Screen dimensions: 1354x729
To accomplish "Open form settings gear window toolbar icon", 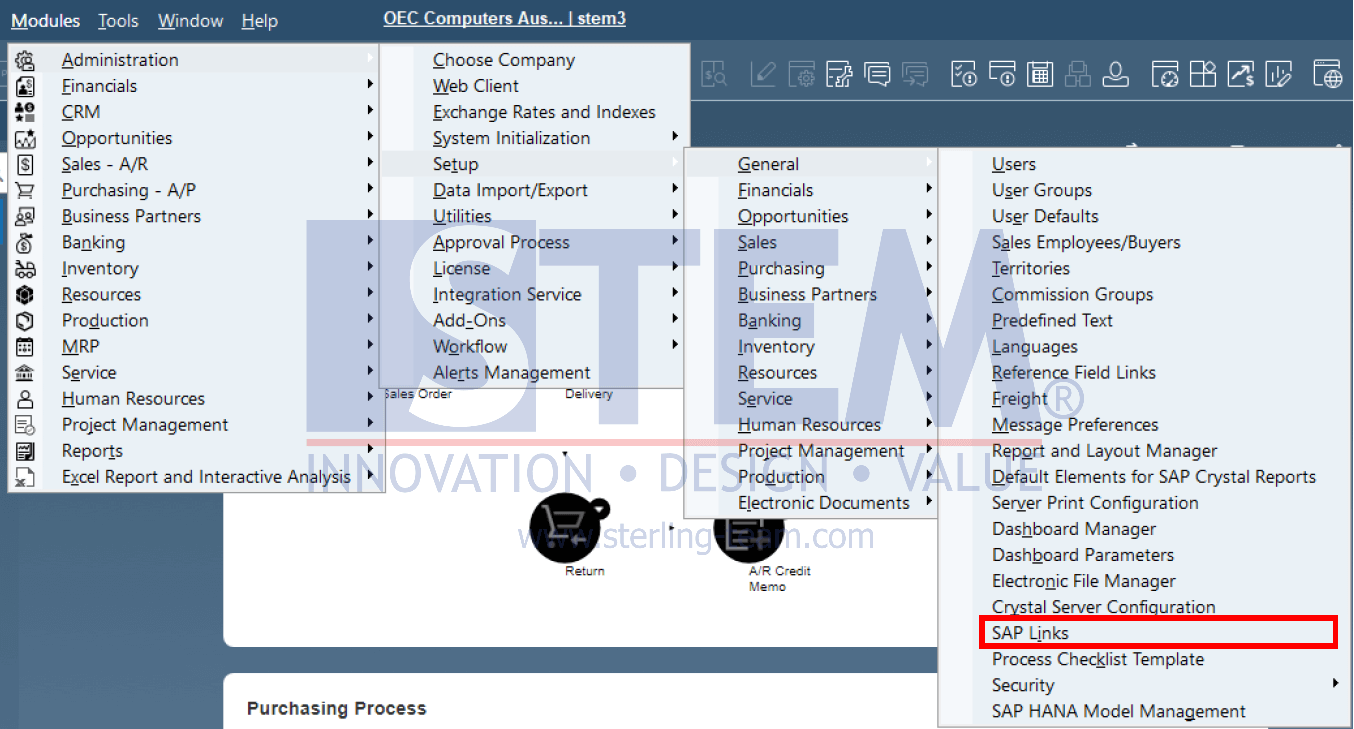I will coord(802,74).
